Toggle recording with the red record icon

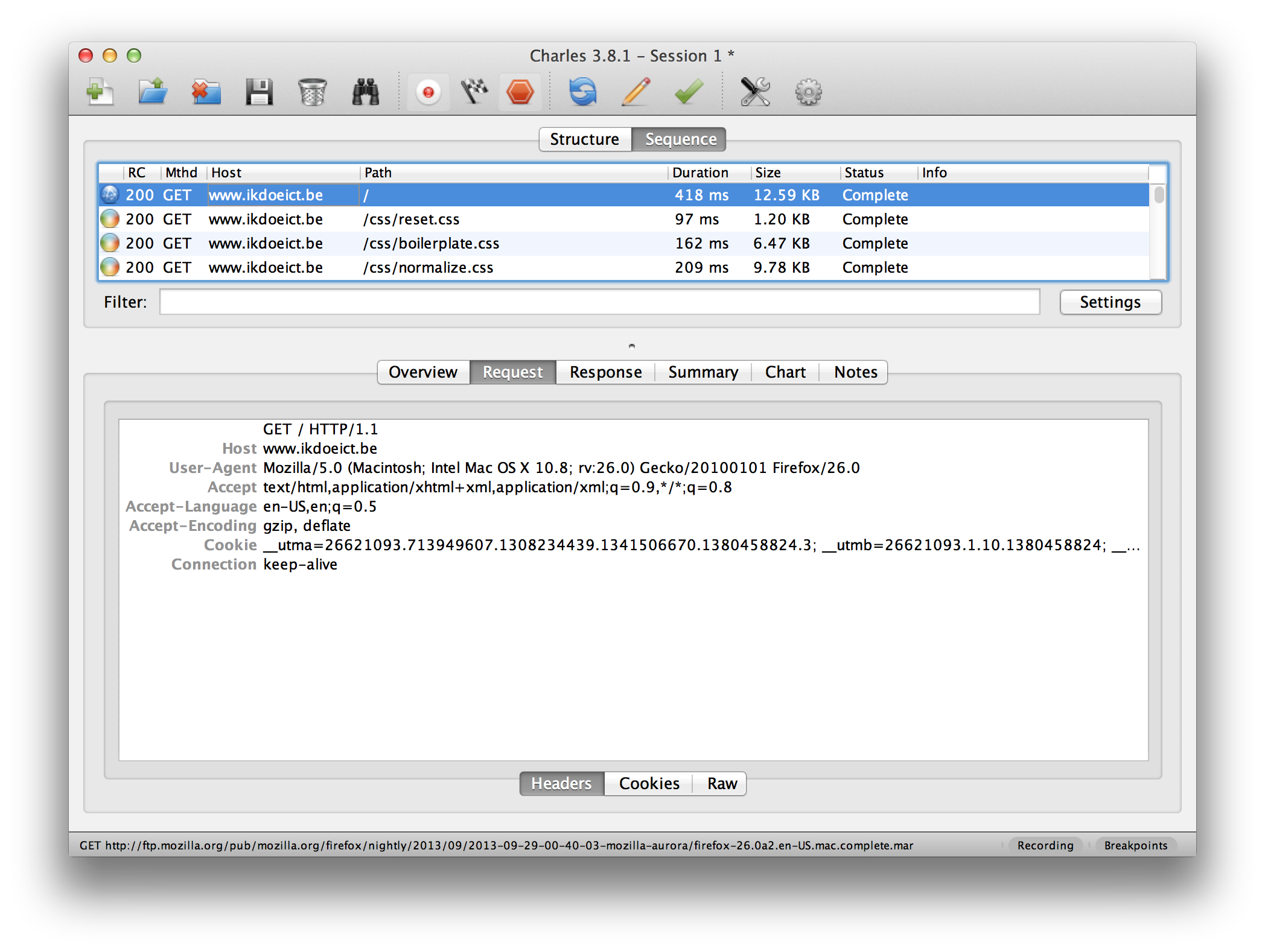pos(428,92)
